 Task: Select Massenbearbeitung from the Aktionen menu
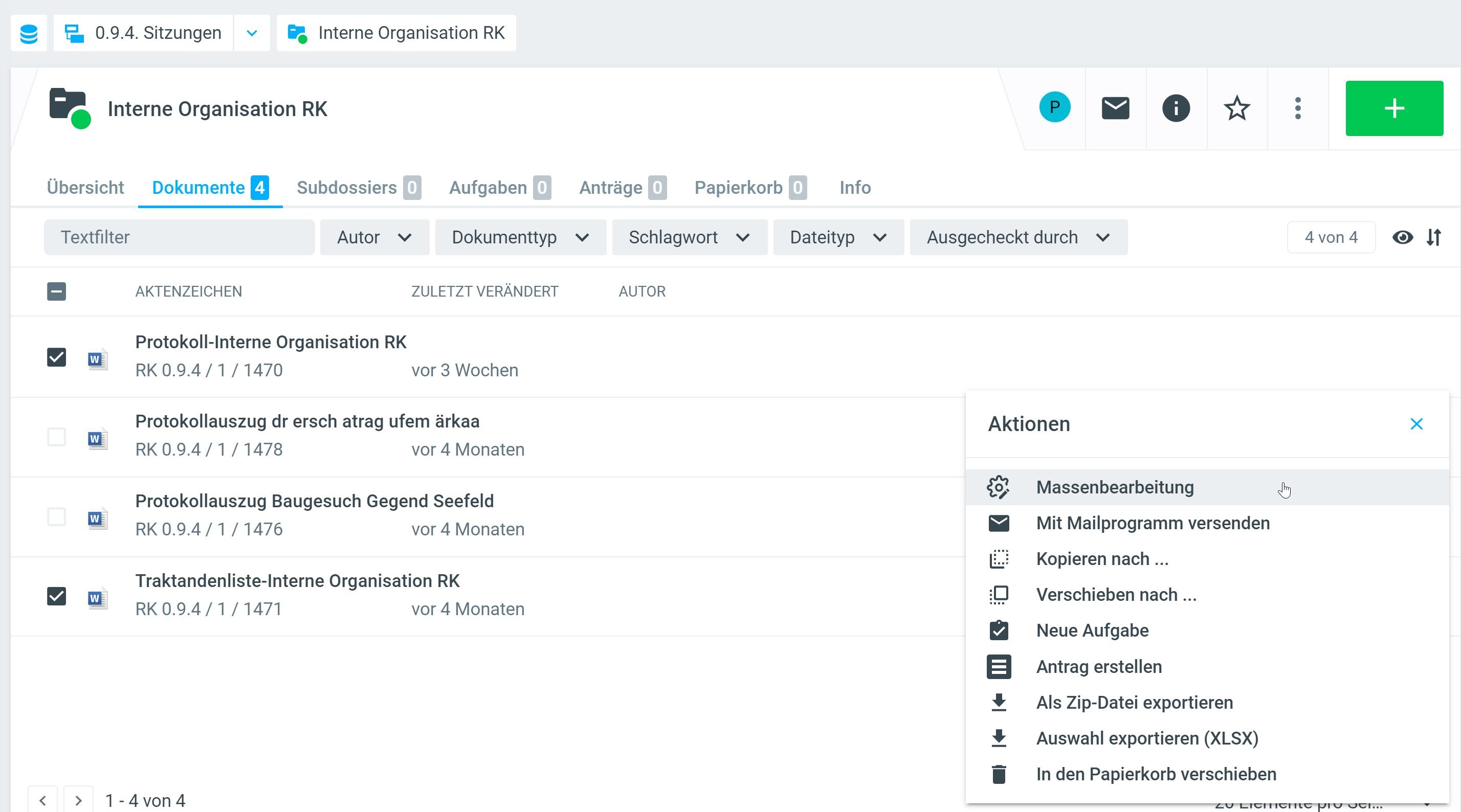[1115, 487]
